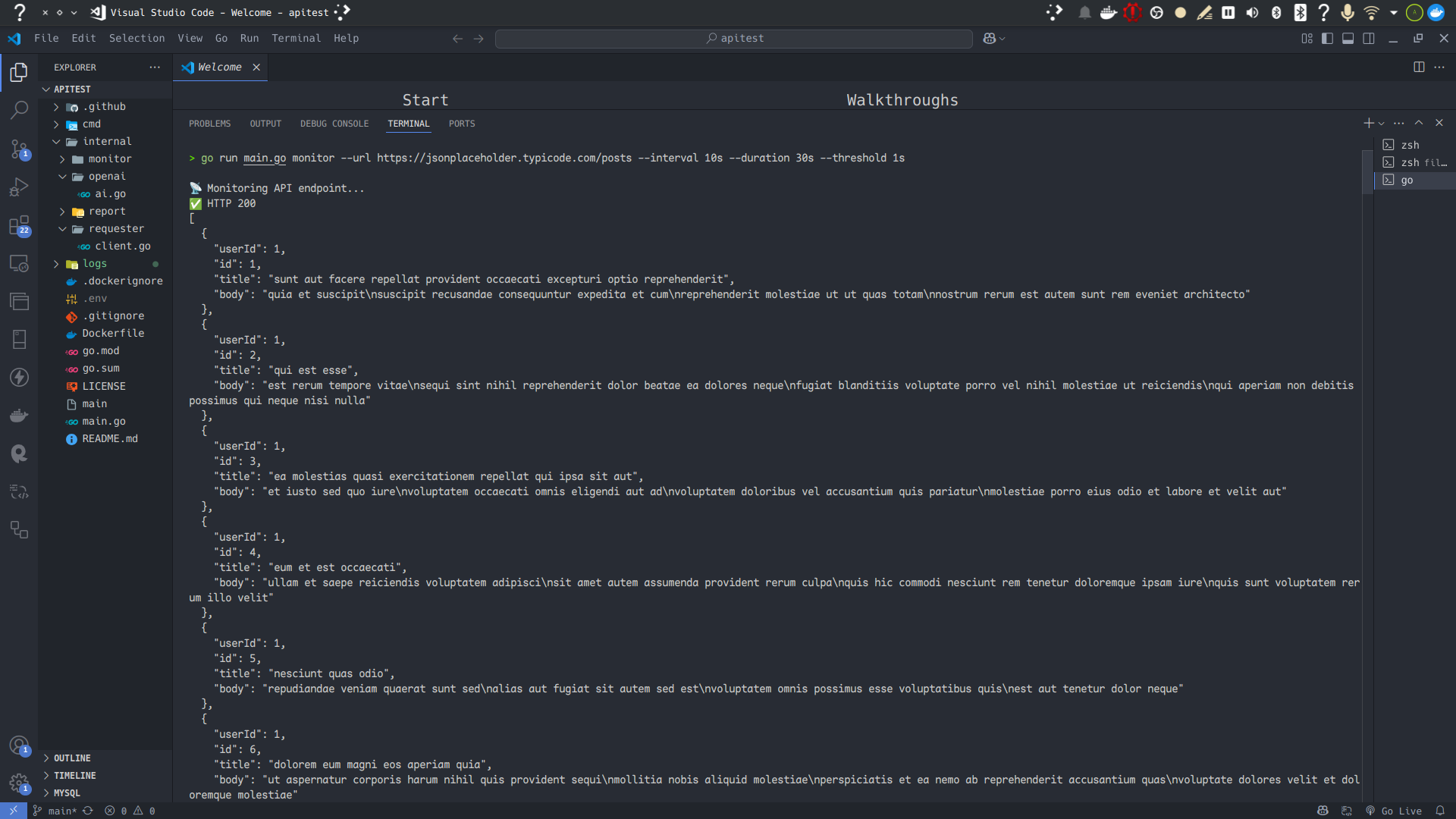Open the File menu
The image size is (1456, 819).
coord(46,38)
